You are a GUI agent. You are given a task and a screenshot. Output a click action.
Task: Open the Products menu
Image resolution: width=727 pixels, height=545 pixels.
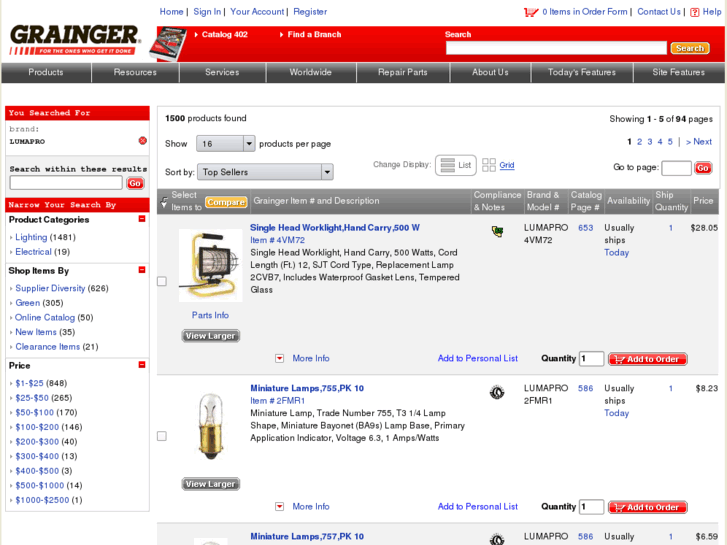click(x=46, y=72)
